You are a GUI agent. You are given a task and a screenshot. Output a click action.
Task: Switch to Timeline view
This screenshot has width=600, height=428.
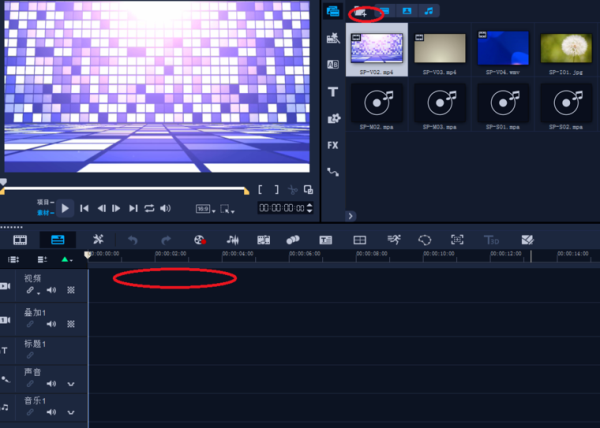[58, 240]
